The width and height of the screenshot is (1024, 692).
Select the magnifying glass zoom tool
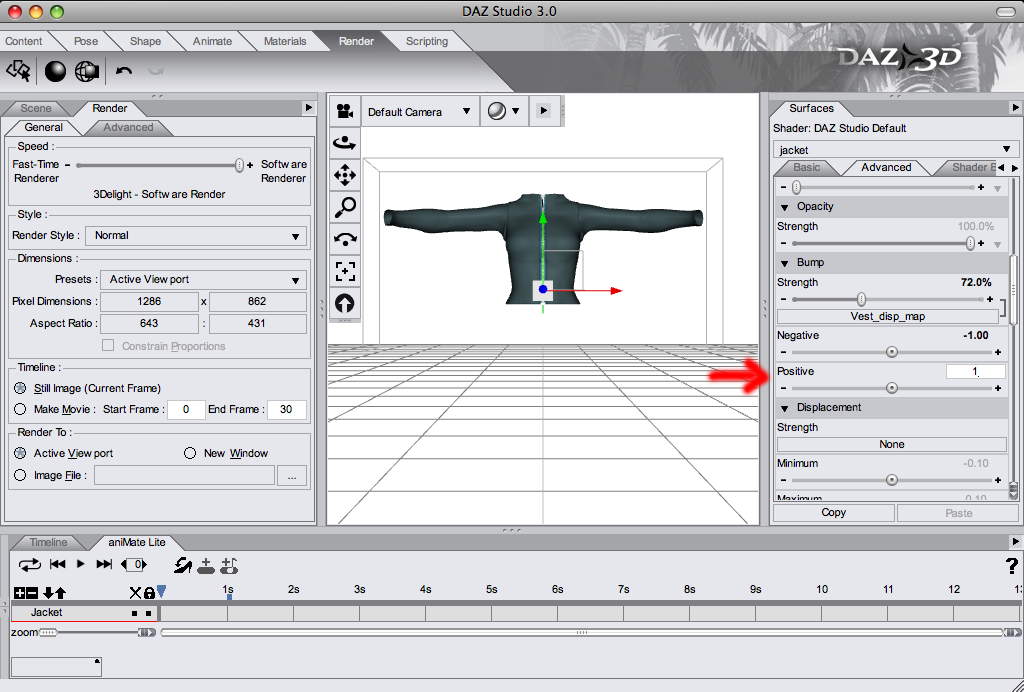[x=345, y=207]
